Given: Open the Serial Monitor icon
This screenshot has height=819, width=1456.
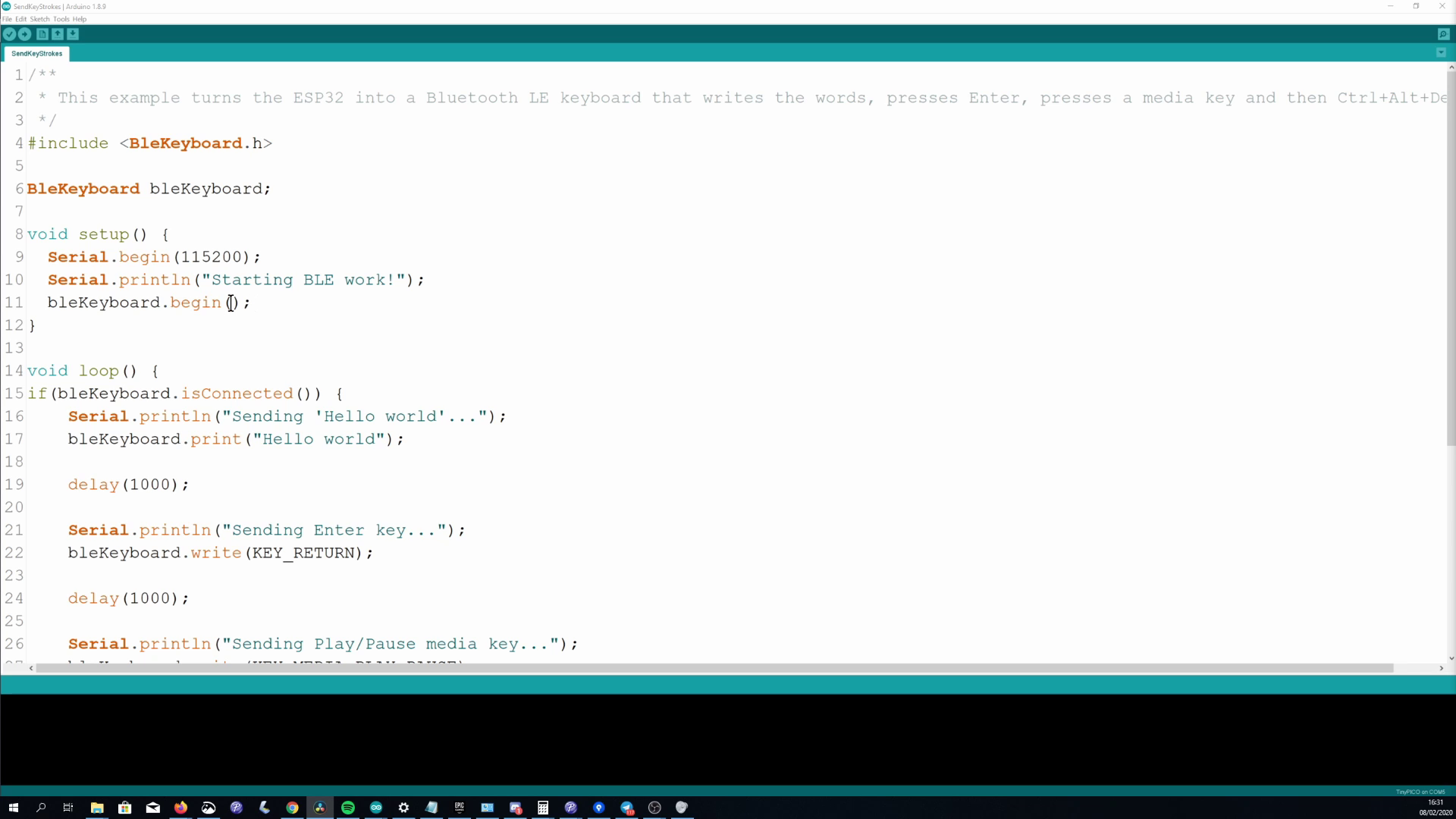Looking at the screenshot, I should click(x=1443, y=34).
